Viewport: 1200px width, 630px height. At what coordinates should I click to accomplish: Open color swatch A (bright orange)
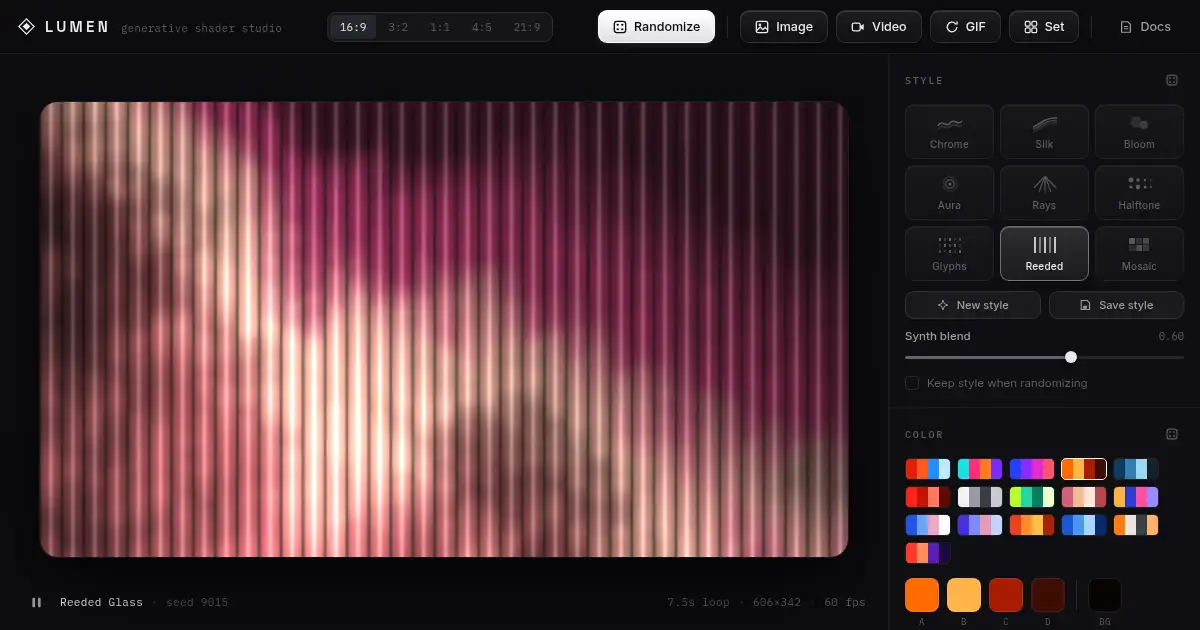(922, 595)
